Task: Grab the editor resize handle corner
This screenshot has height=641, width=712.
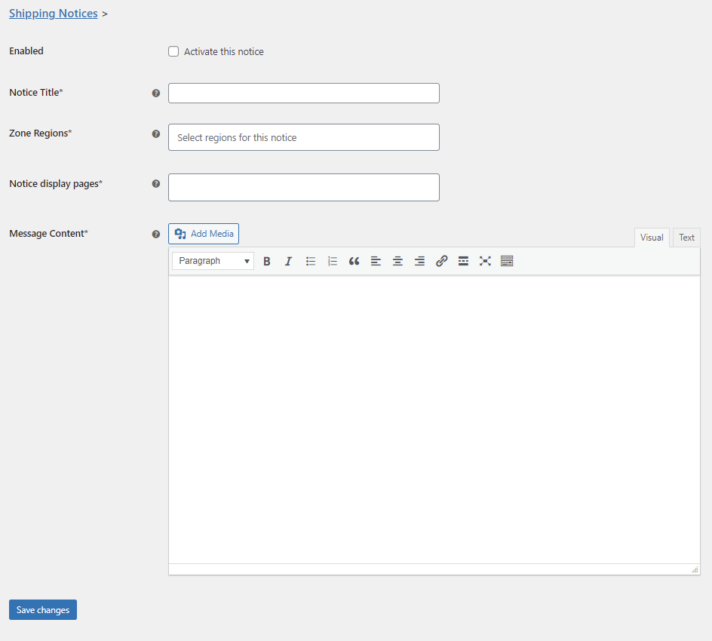Action: click(x=695, y=570)
